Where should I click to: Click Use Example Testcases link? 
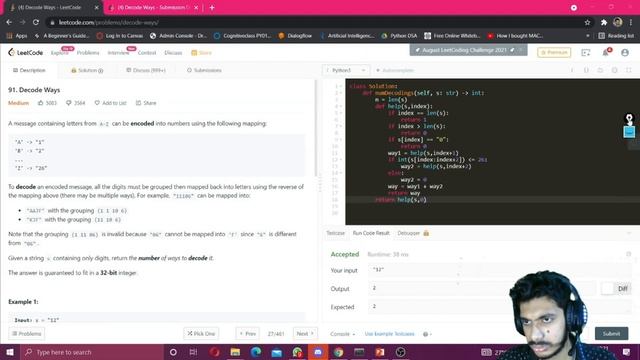389,334
